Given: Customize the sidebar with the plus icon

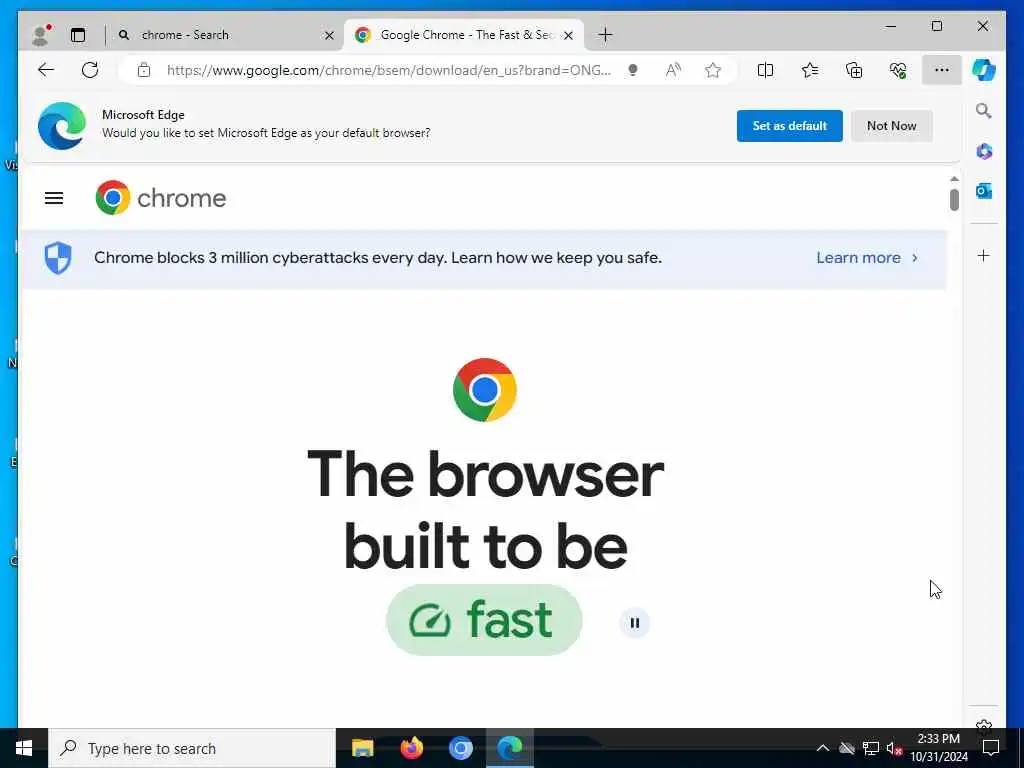Looking at the screenshot, I should pyautogui.click(x=984, y=255).
